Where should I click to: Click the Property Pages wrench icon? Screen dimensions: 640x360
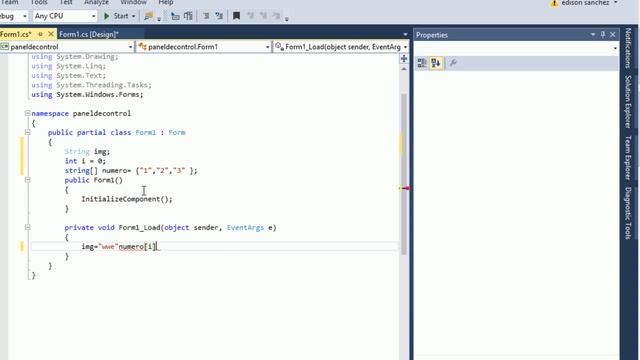click(x=453, y=63)
